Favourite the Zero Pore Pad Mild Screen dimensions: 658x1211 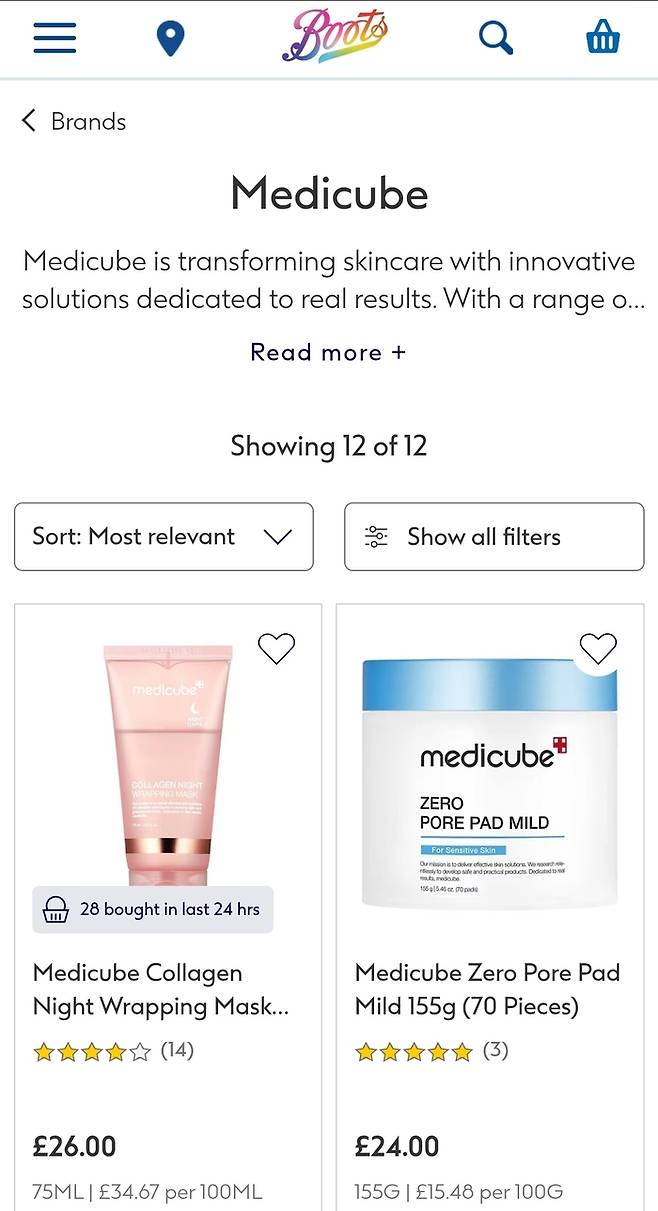(x=598, y=649)
